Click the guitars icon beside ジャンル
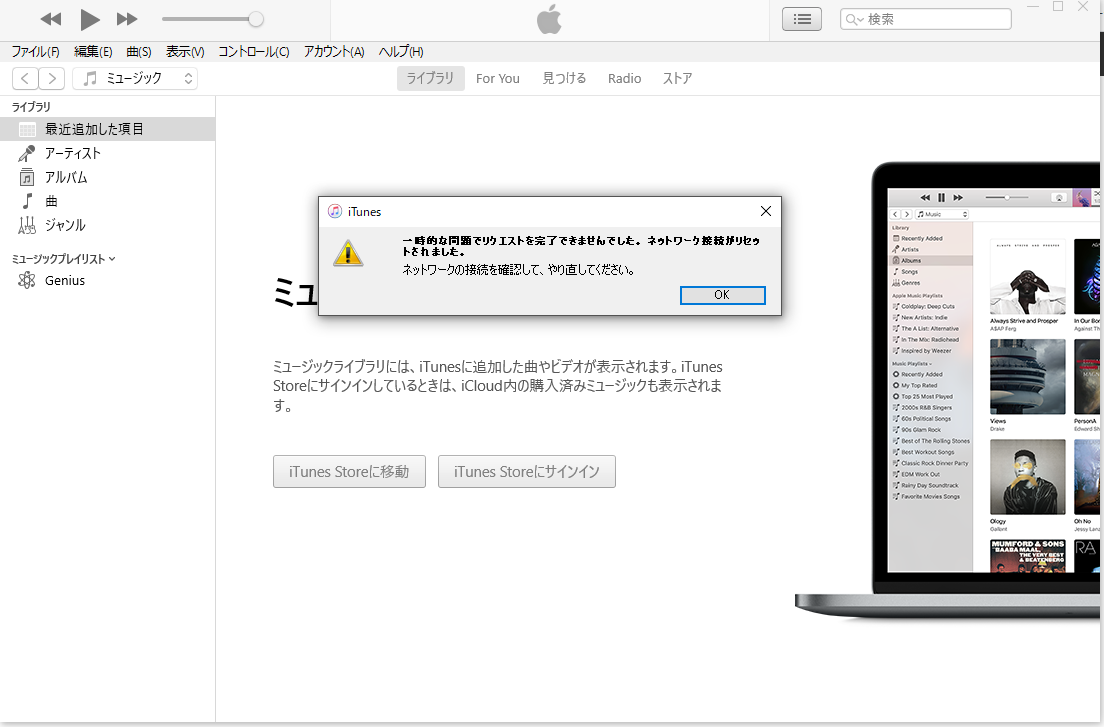Screen dimensions: 1104x727 pyautogui.click(x=27, y=225)
